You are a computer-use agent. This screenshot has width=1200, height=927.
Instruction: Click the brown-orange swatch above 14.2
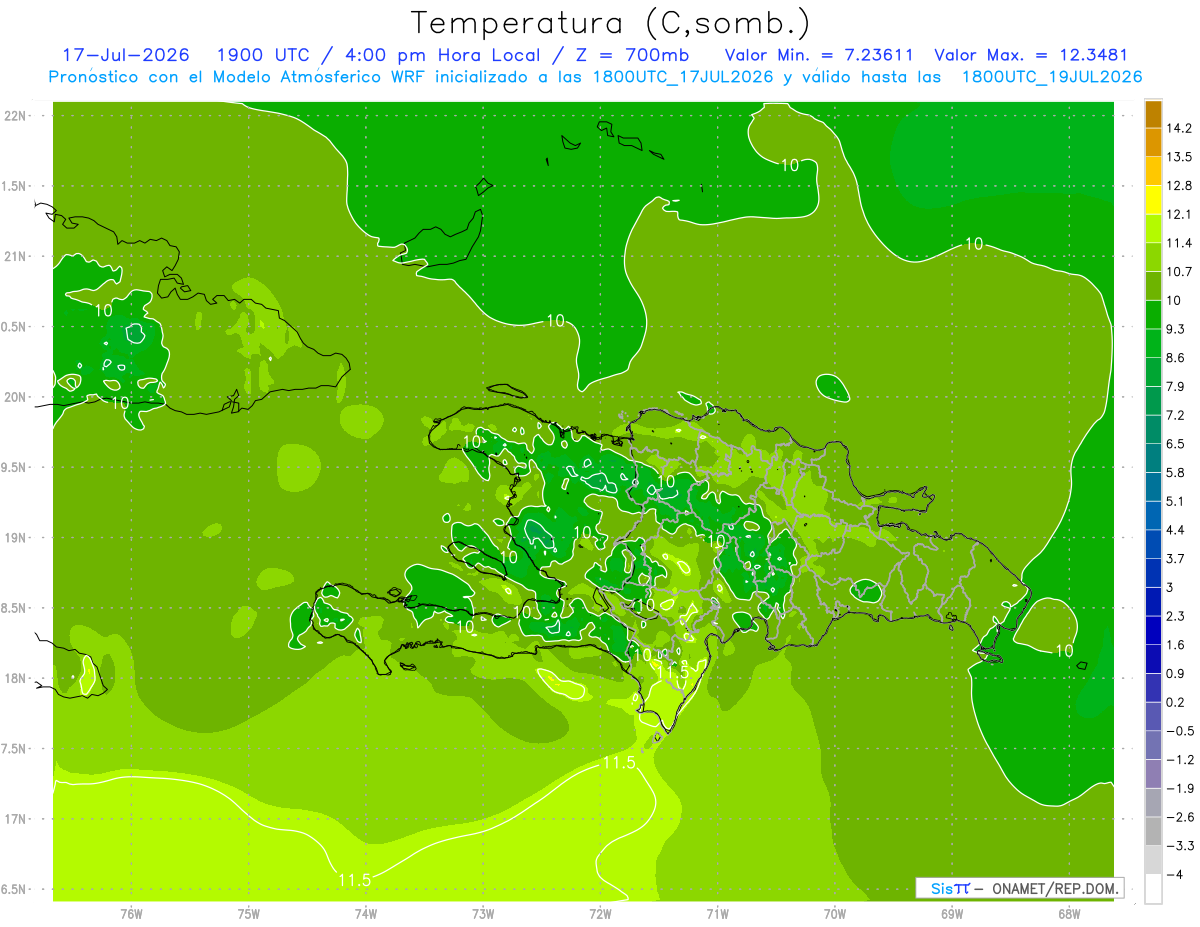1153,114
